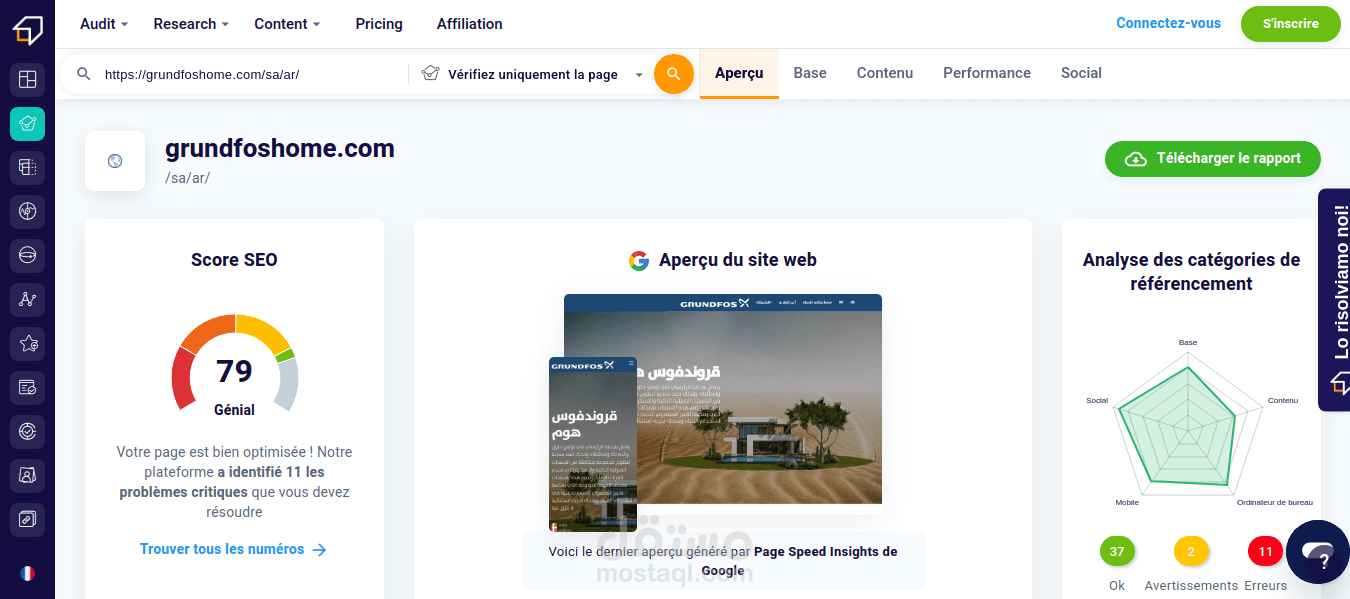Switch to the Base tab

tap(810, 73)
